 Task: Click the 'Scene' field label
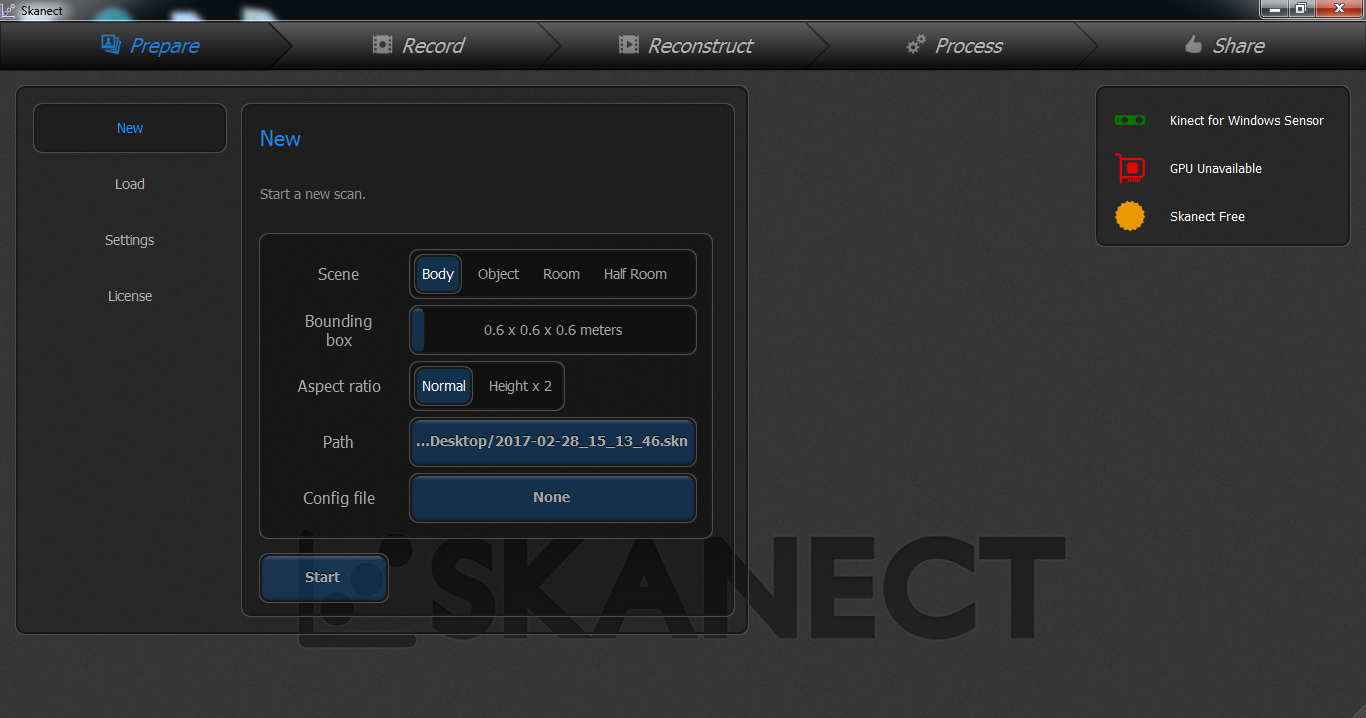pos(338,274)
